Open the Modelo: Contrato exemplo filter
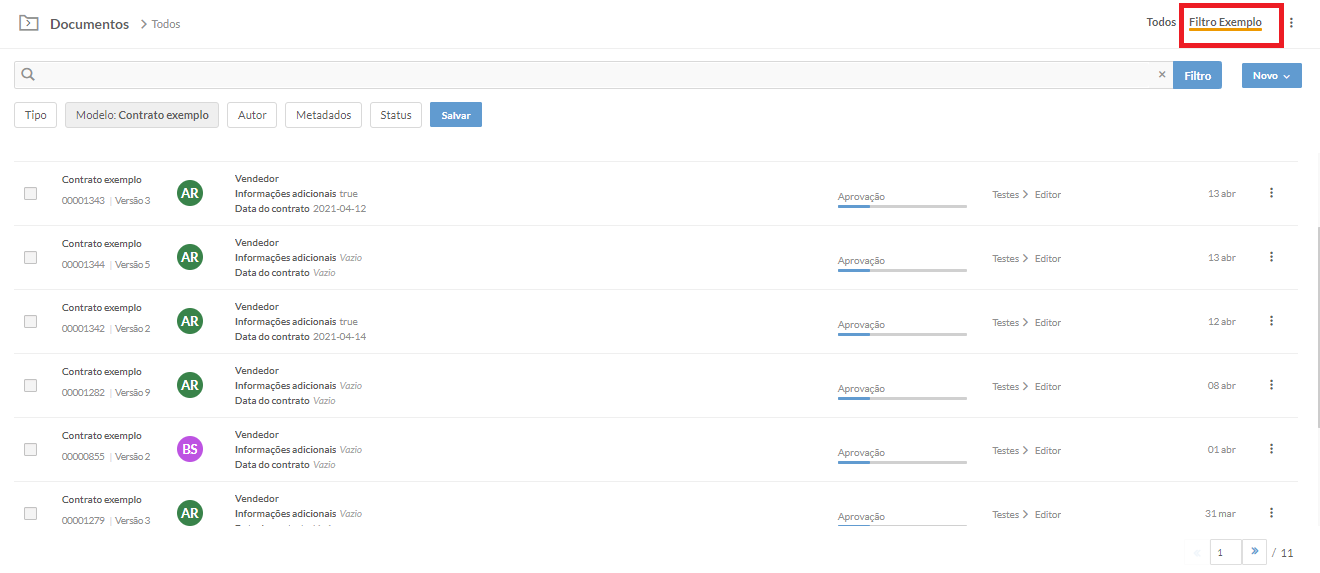1320x573 pixels. 142,115
